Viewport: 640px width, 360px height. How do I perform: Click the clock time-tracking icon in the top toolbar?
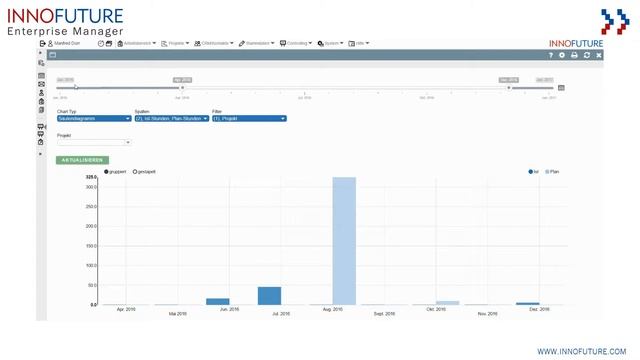pyautogui.click(x=101, y=43)
